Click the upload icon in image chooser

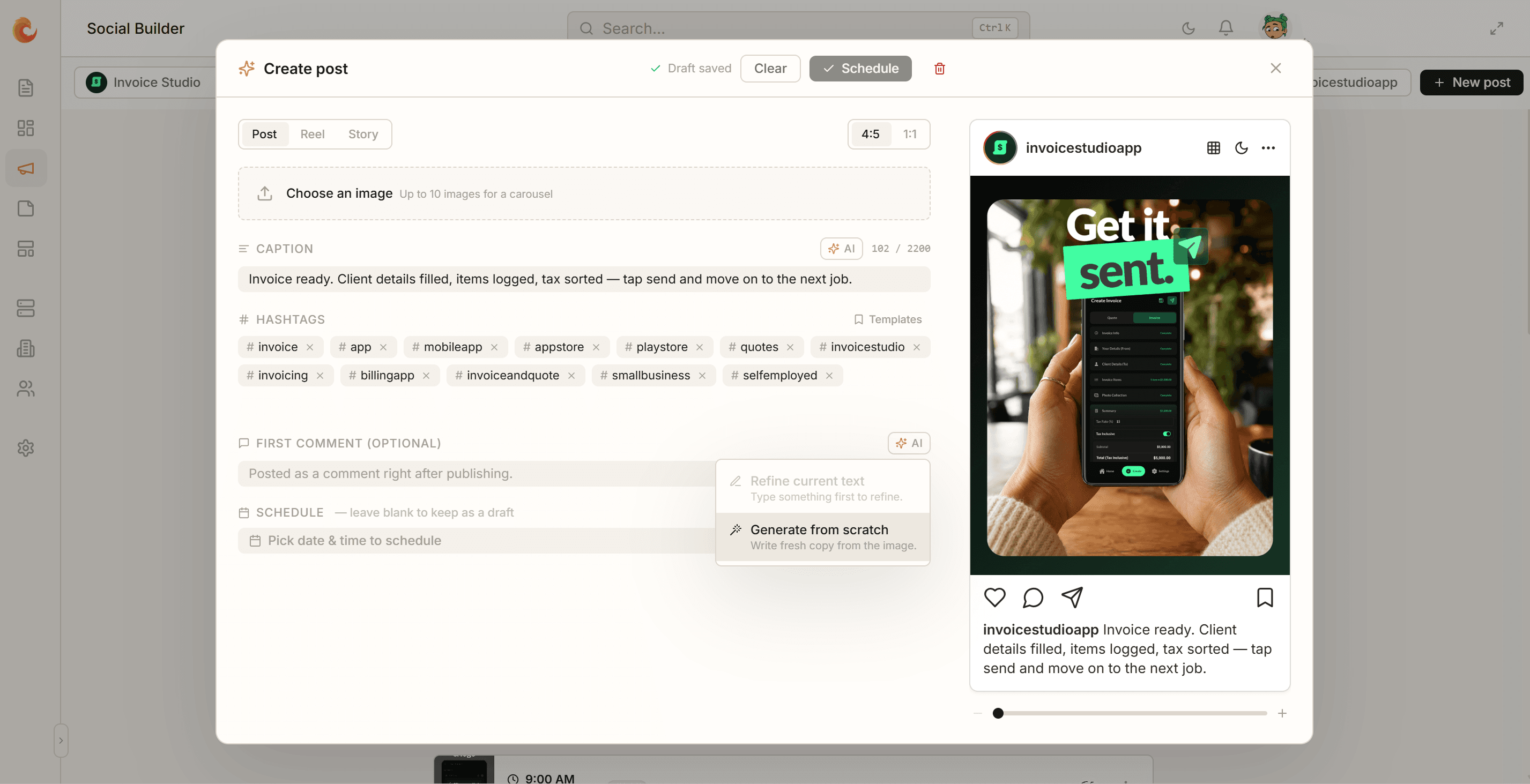pos(265,193)
